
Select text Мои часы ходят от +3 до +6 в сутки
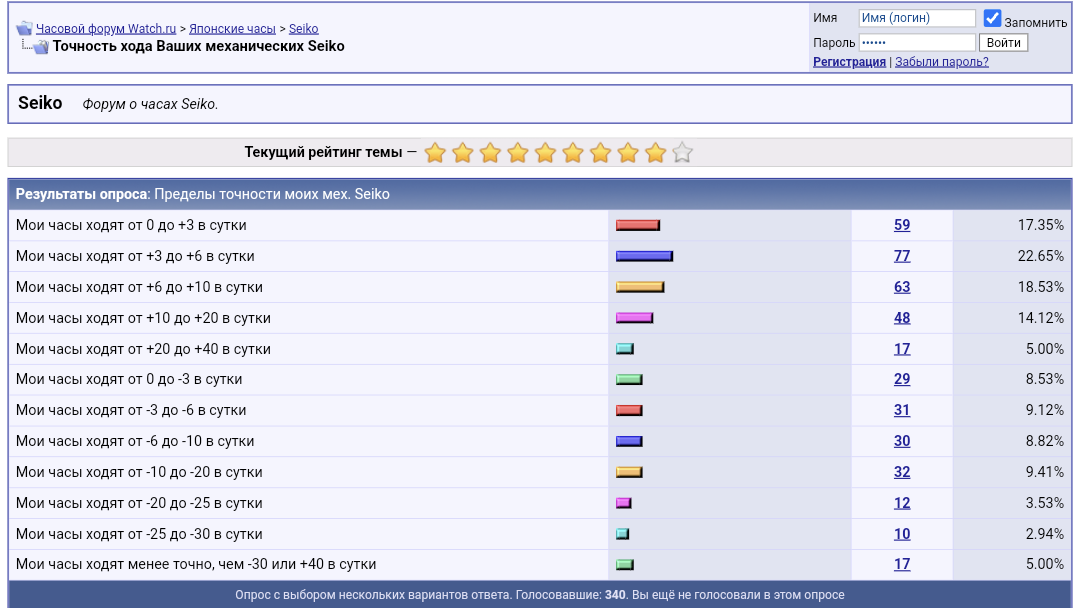(135, 256)
